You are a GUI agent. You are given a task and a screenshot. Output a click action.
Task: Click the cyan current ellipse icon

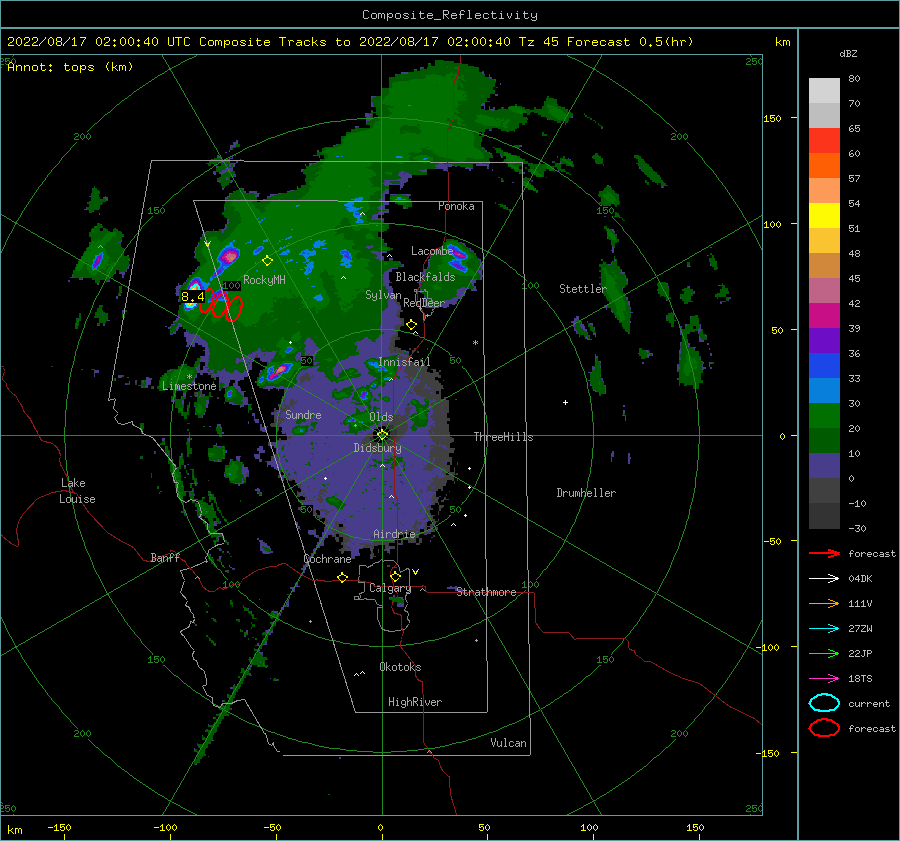point(824,703)
